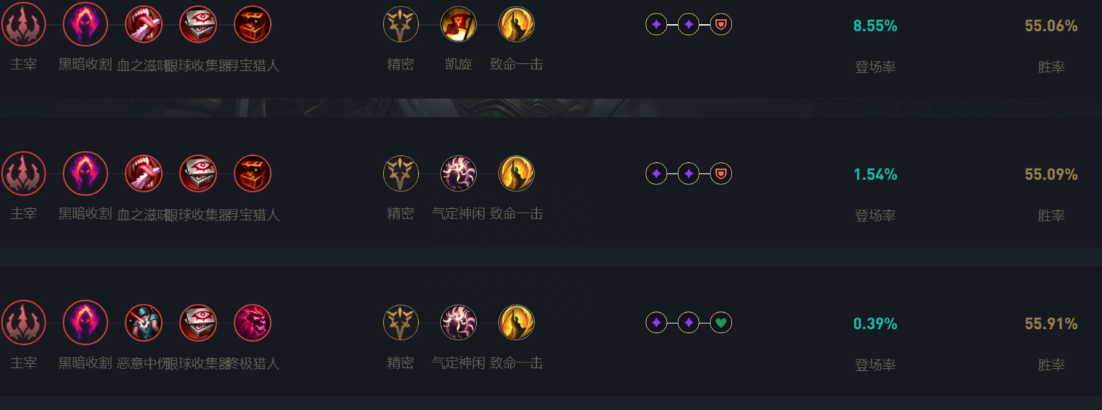The image size is (1102, 410).
Task: Click the 55.91% win rate value
Action: (x=1051, y=324)
